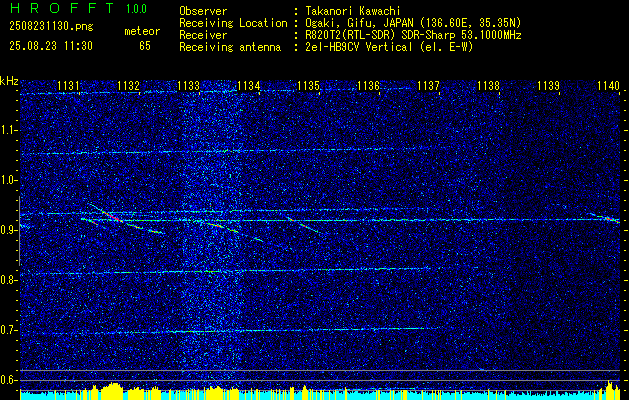The height and width of the screenshot is (400, 629).
Task: Click the date stamp 25.08.23 11:30
Action: click(51, 46)
